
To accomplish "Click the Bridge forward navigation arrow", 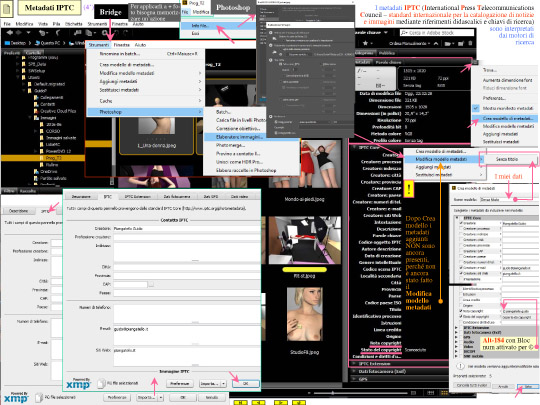I will pos(20,33).
